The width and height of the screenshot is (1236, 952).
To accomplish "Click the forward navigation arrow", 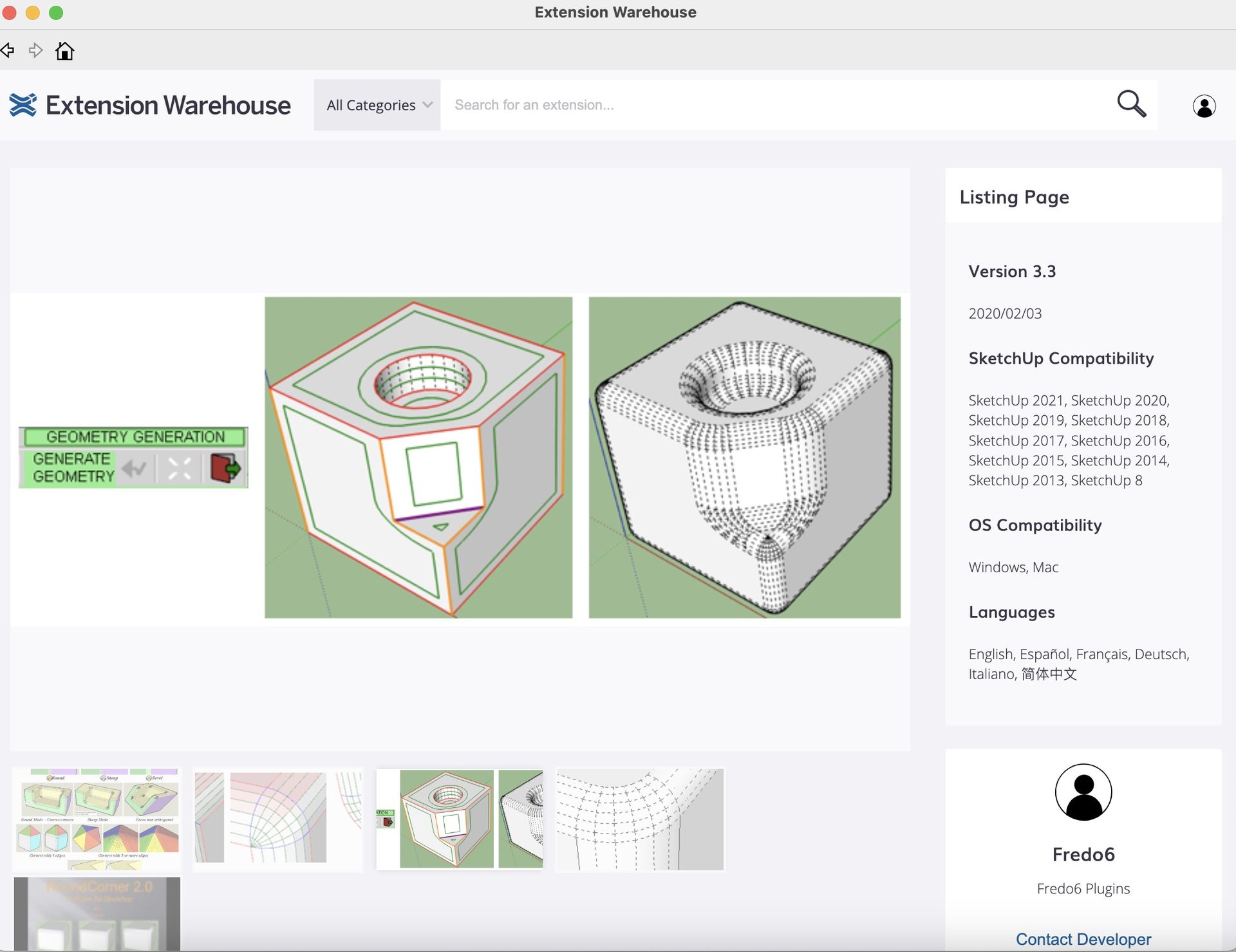I will click(x=36, y=50).
